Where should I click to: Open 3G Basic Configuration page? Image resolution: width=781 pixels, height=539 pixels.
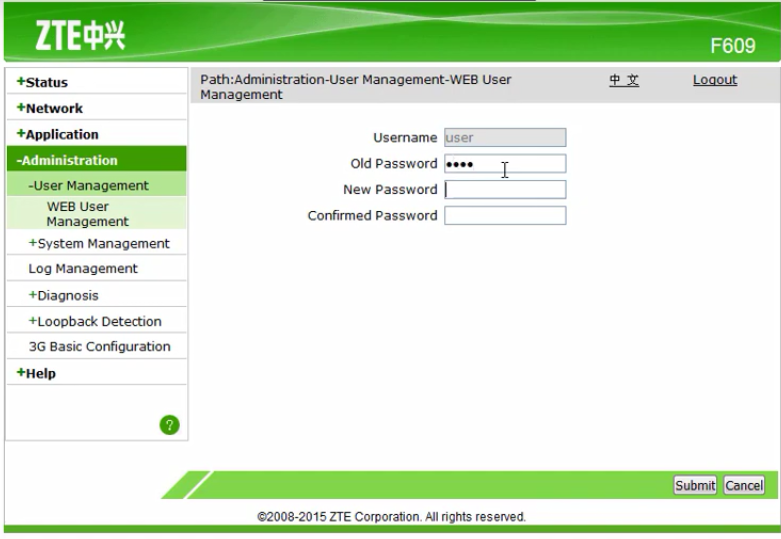click(x=100, y=346)
